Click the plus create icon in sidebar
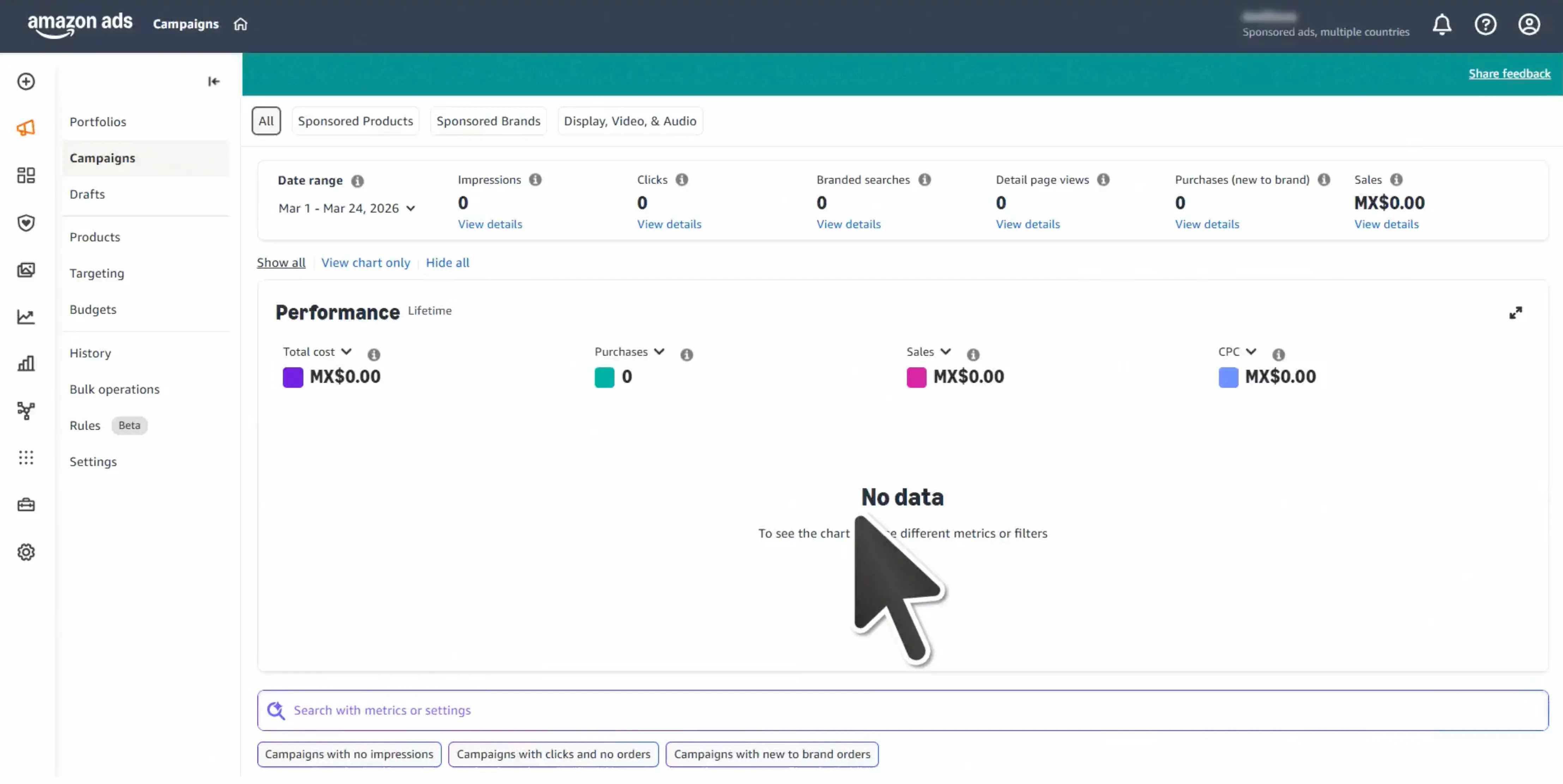Screen dimensions: 1563x784 (25, 81)
